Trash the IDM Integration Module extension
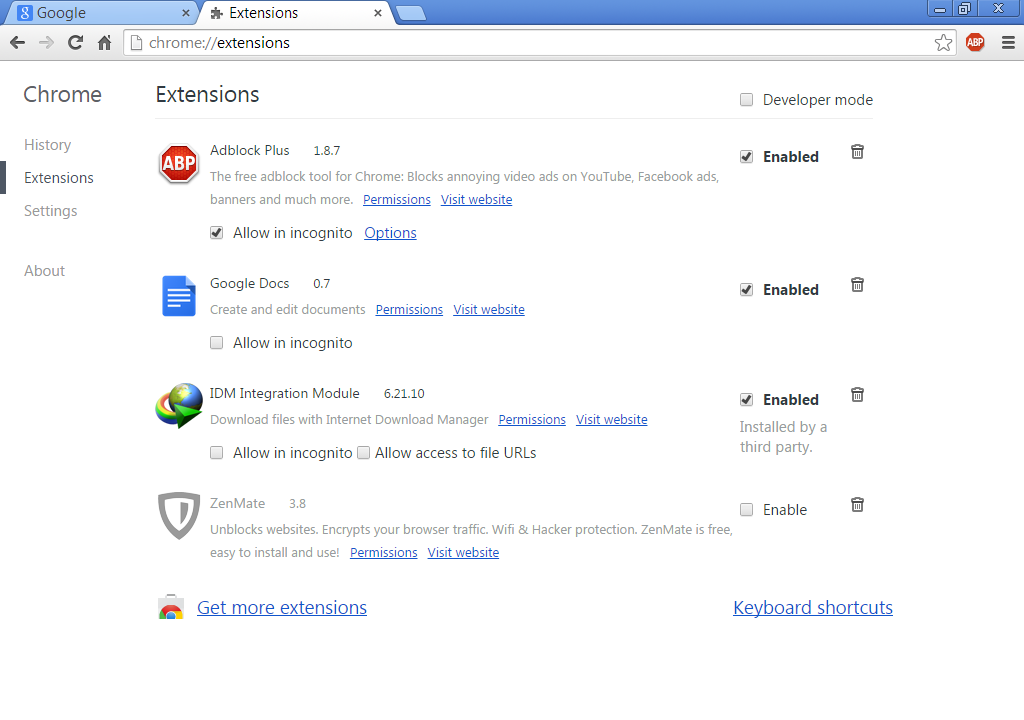 (857, 395)
